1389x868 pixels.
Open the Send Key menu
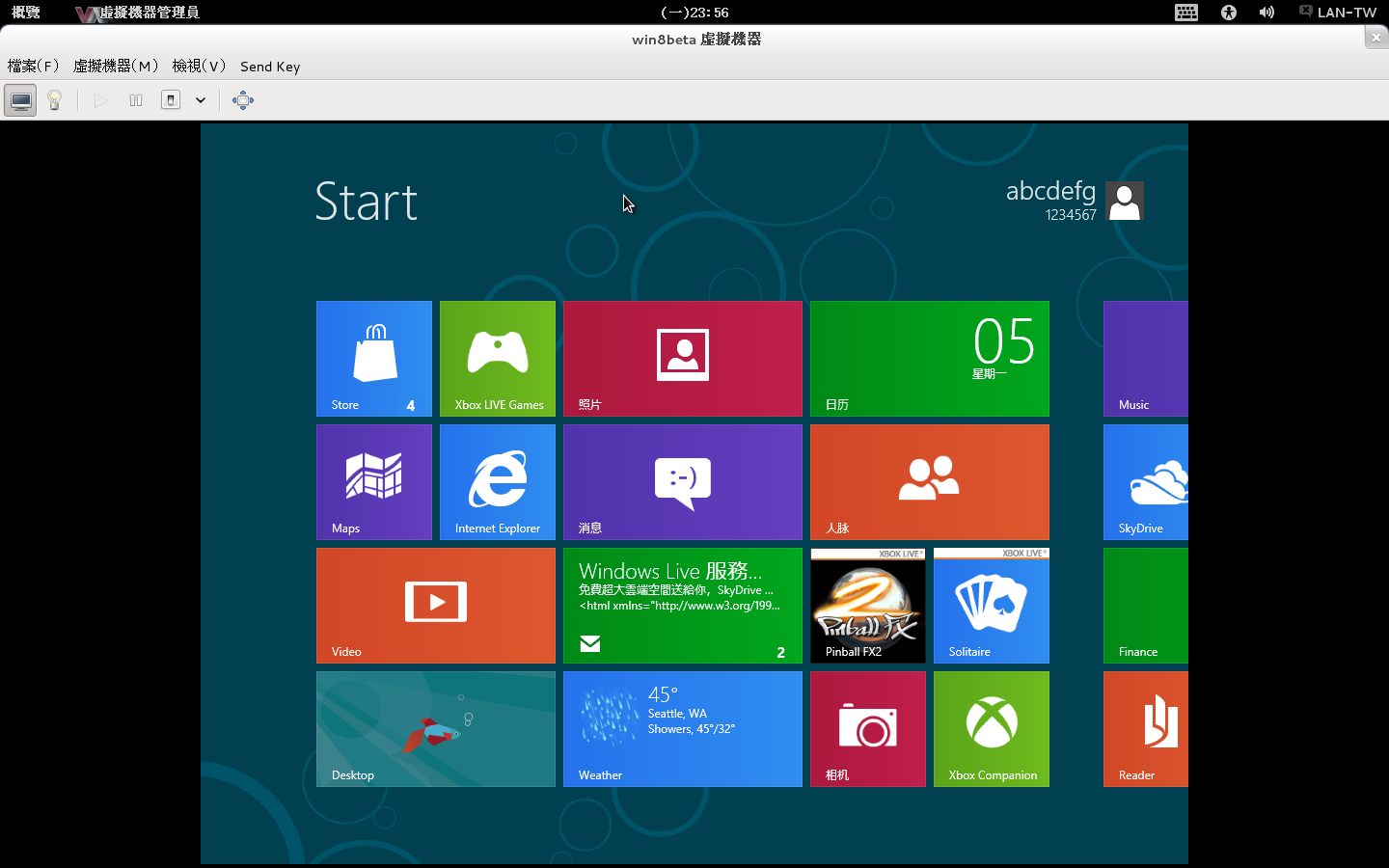point(270,67)
